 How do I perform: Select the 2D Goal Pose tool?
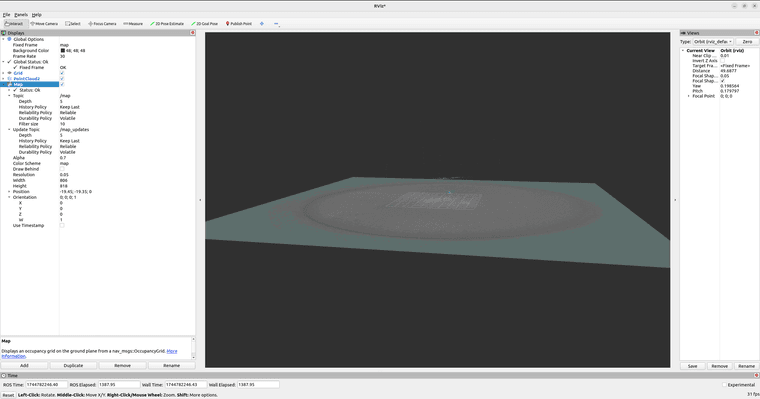(205, 23)
